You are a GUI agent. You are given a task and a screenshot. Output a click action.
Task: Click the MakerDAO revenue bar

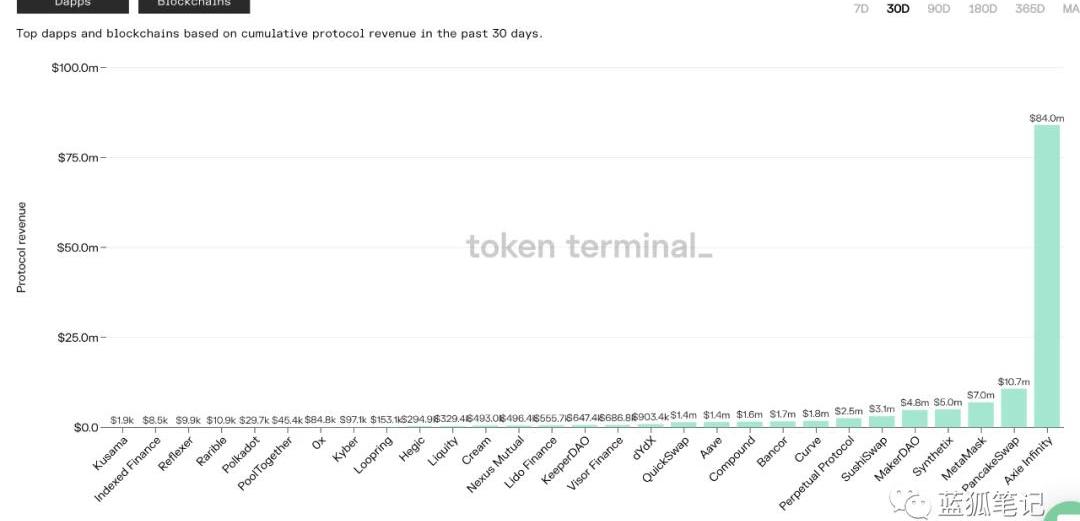pos(915,419)
